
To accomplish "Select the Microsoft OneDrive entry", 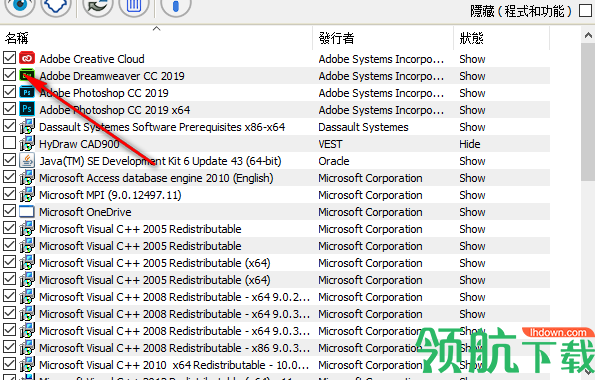I will [x=85, y=212].
